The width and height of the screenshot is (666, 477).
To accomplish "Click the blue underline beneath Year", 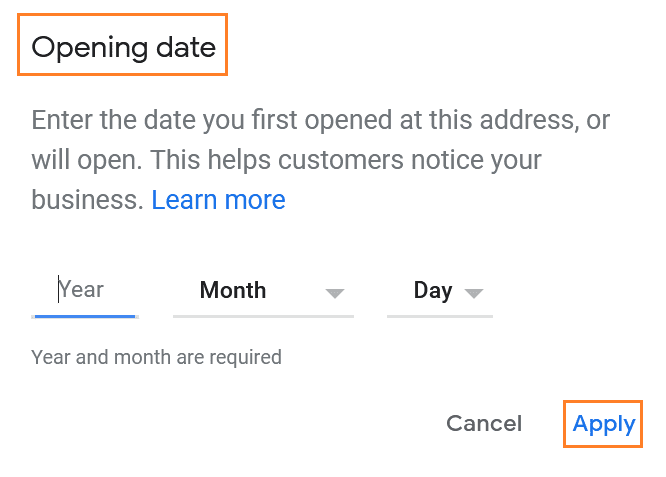I will [x=84, y=316].
